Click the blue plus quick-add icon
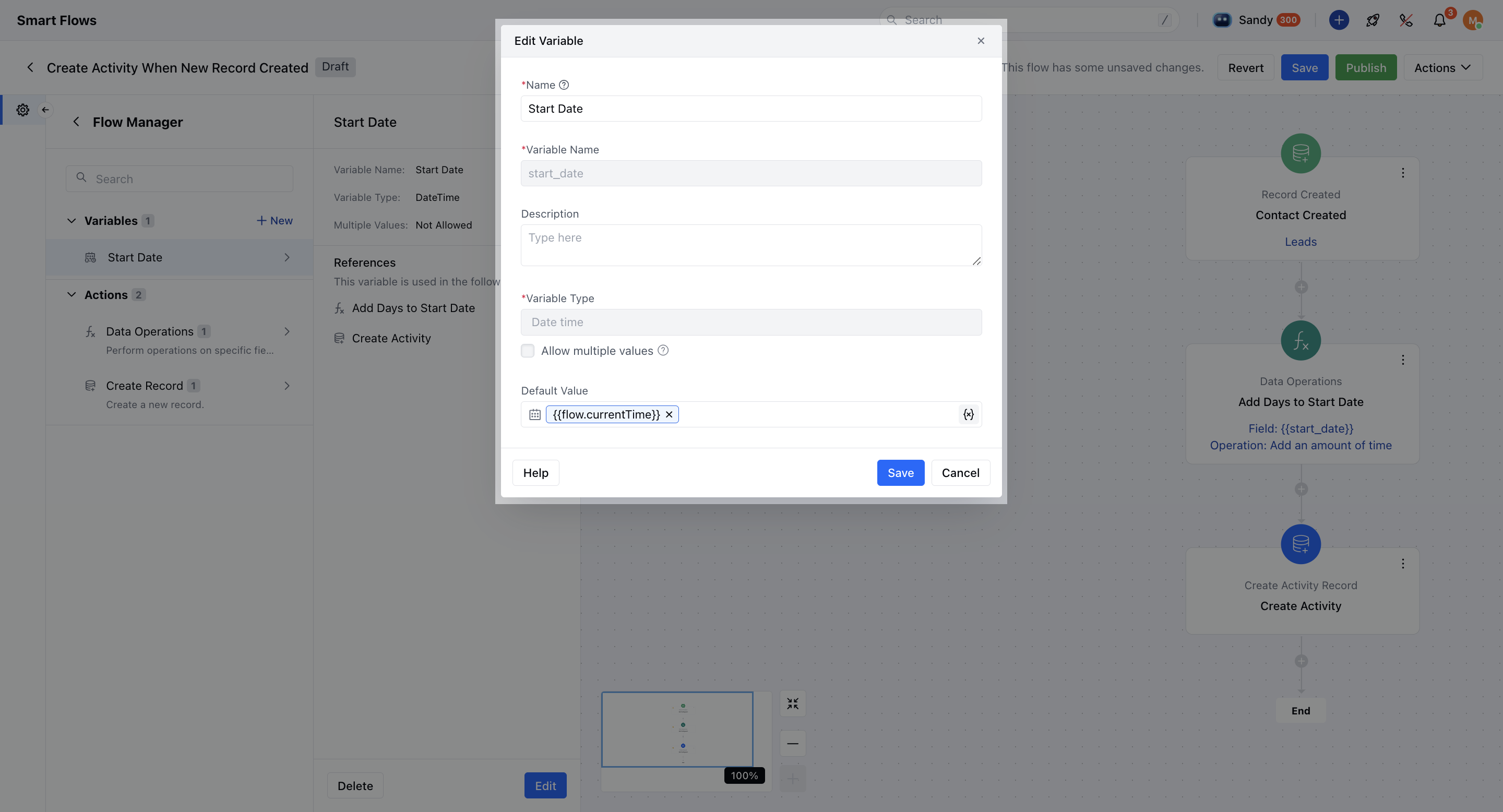This screenshot has height=812, width=1503. (1339, 20)
